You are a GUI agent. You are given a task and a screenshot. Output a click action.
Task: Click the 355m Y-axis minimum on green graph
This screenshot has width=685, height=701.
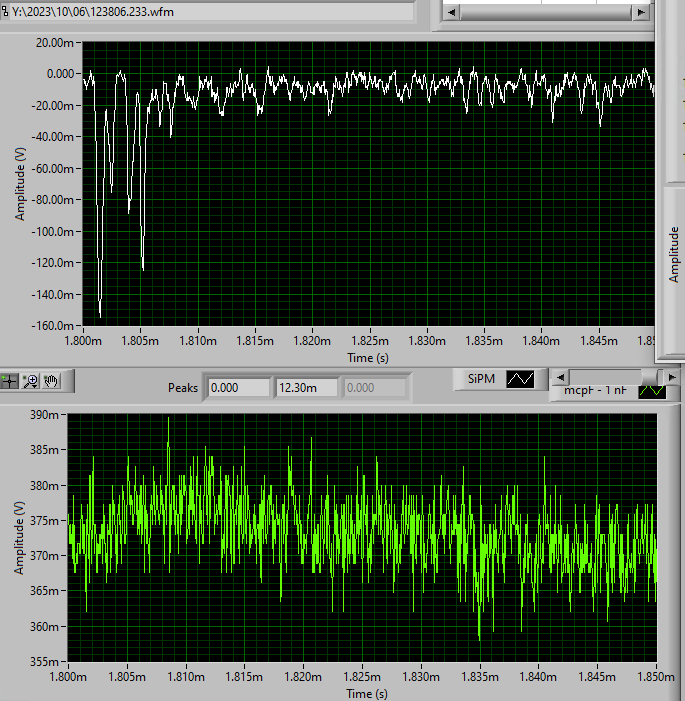coord(44,661)
